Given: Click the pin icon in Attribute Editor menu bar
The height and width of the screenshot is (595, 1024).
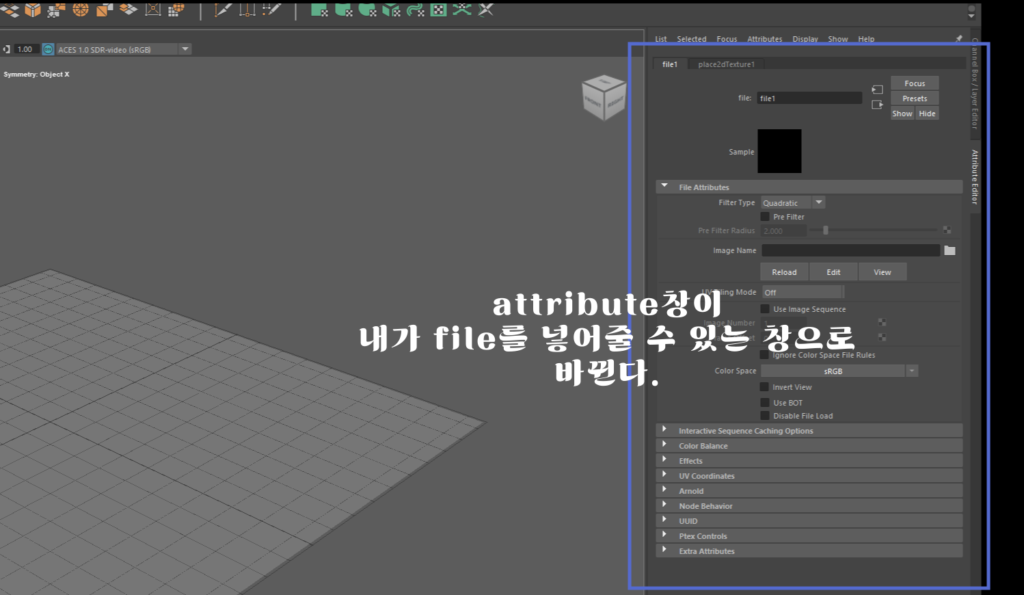Looking at the screenshot, I should pos(959,39).
